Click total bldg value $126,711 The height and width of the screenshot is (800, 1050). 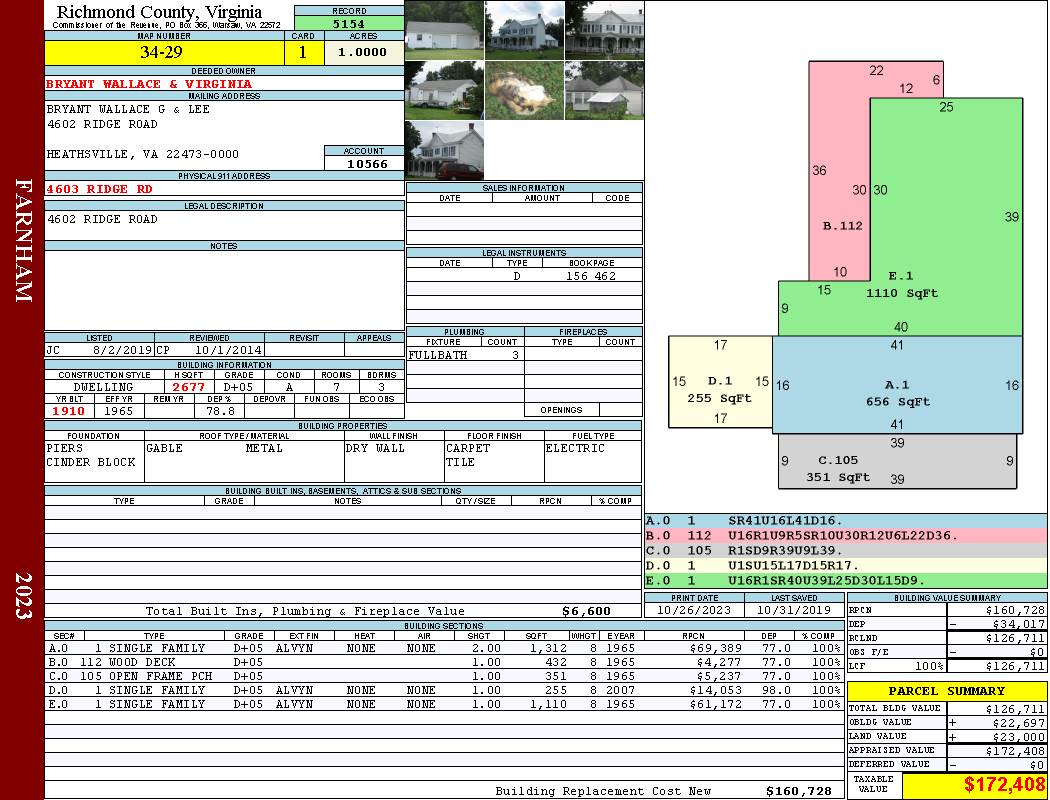pos(1015,709)
